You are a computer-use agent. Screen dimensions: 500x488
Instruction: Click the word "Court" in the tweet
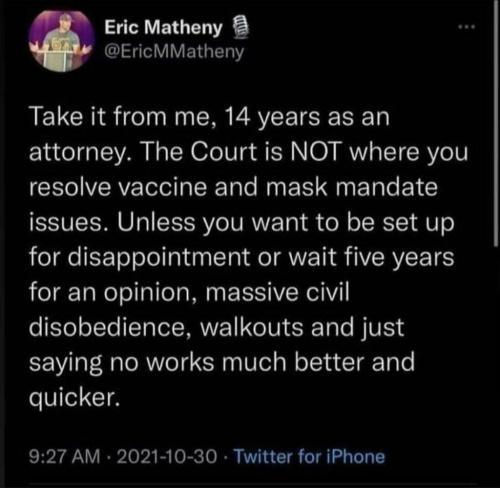click(224, 152)
